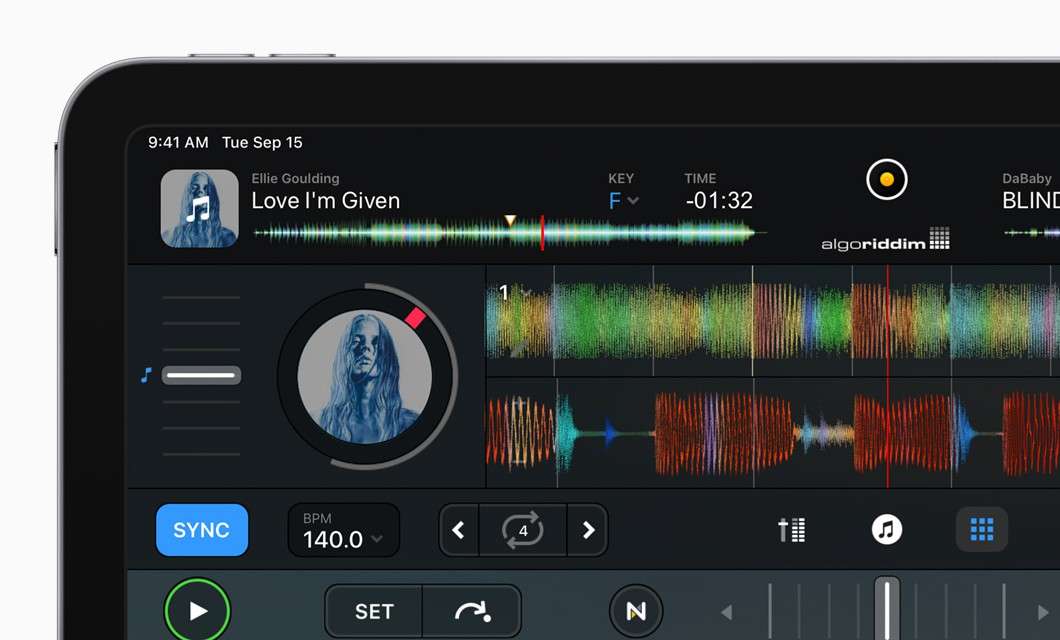This screenshot has height=640, width=1060.
Task: Open the music library icon
Action: (886, 530)
